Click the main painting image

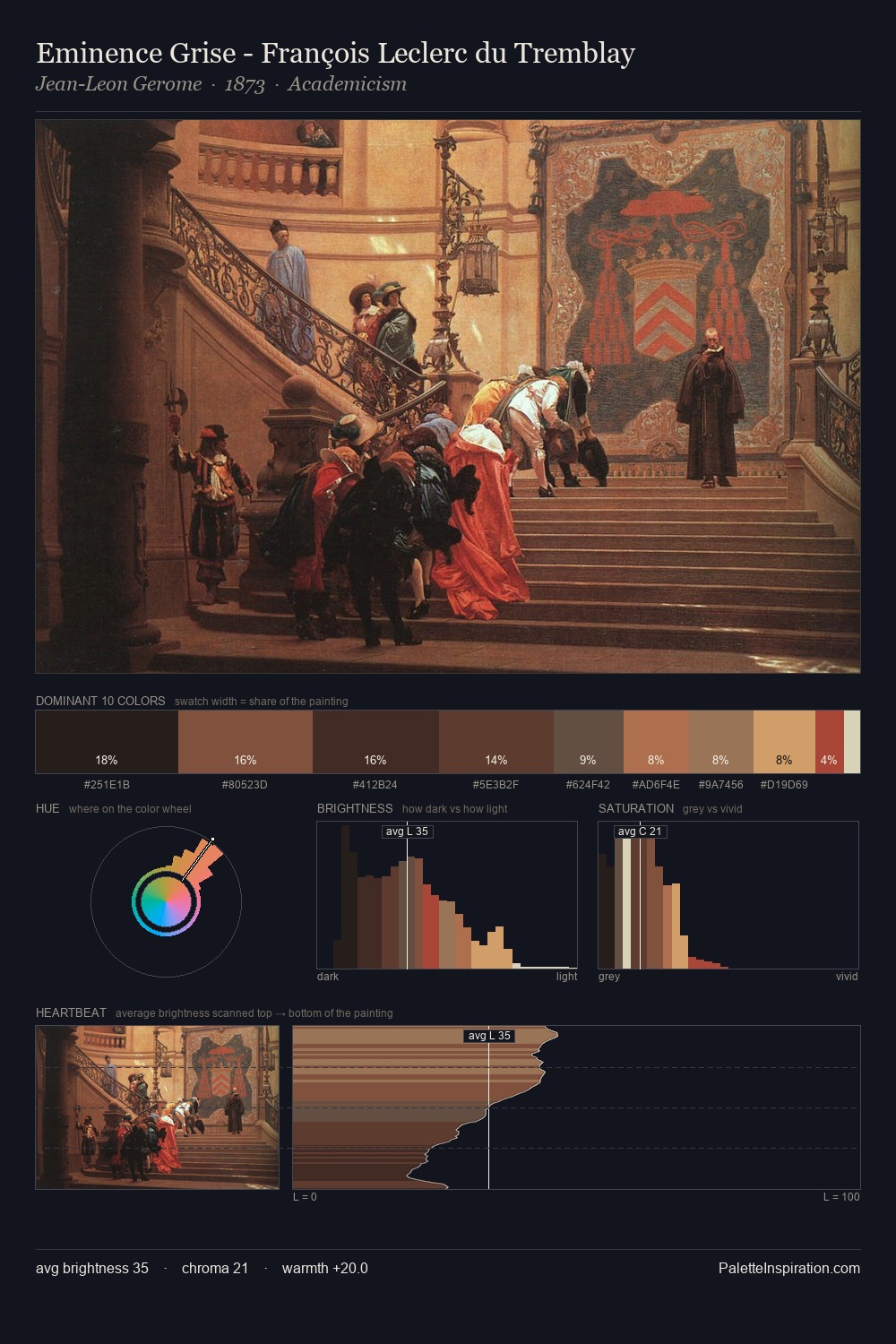coord(448,396)
